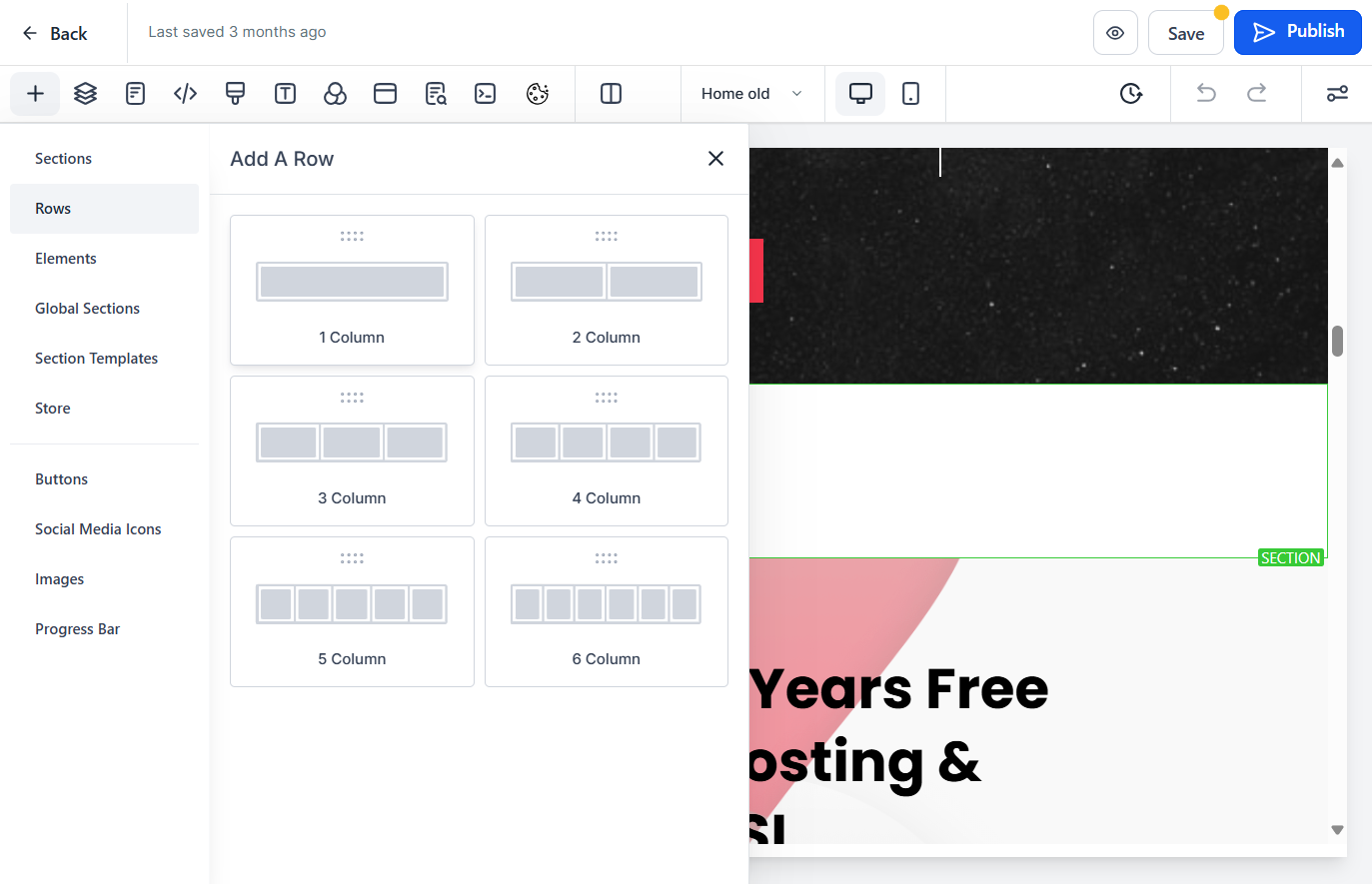This screenshot has height=884, width=1372.
Task: Open Section Templates in sidebar
Action: 104,359
